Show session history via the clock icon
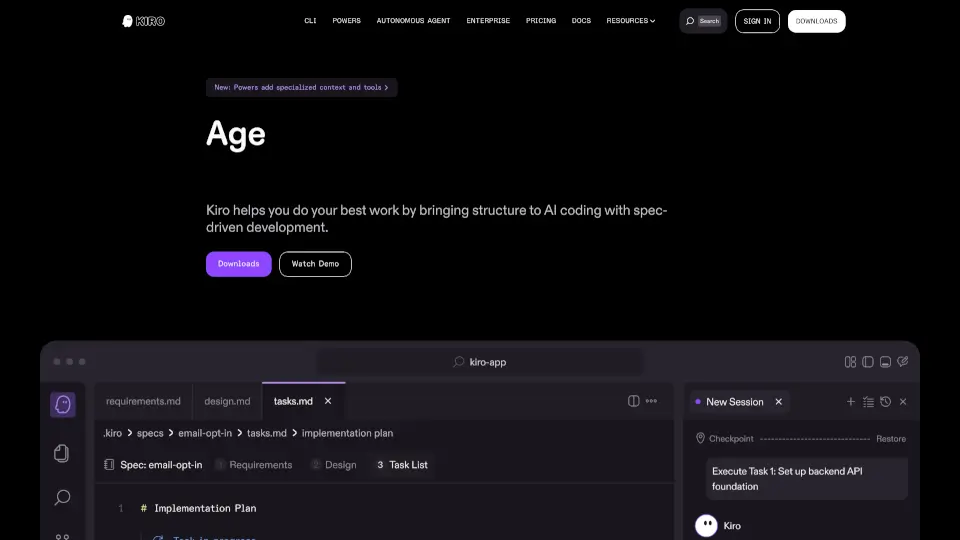The width and height of the screenshot is (960, 540). (x=885, y=402)
